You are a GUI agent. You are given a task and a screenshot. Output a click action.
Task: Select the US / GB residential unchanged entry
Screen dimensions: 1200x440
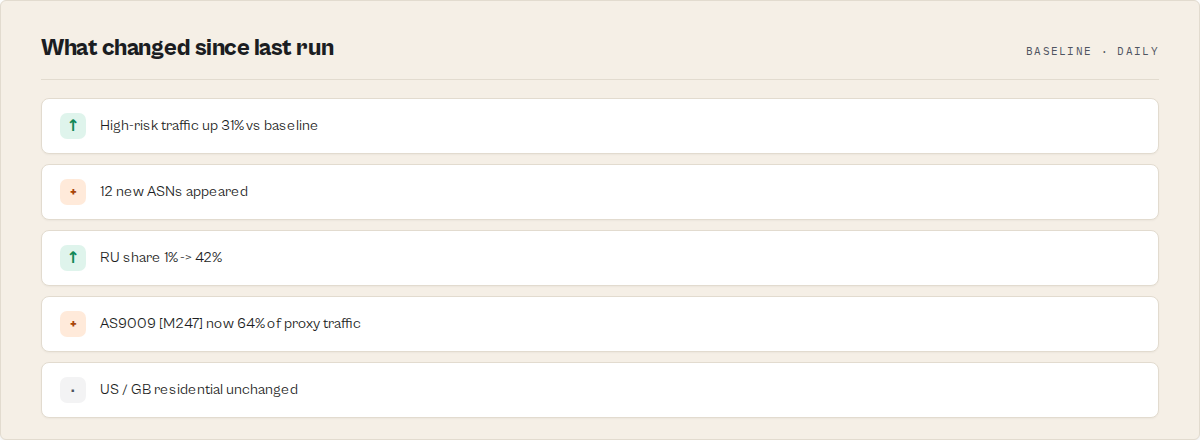point(199,390)
